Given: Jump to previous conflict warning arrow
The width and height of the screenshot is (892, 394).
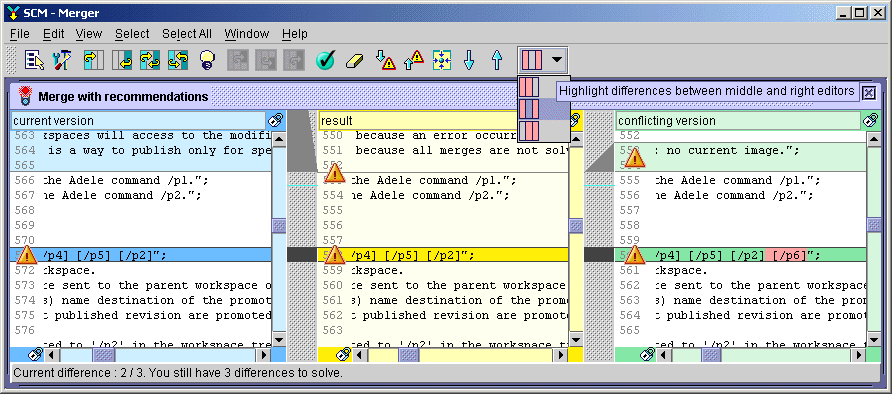Looking at the screenshot, I should (414, 60).
